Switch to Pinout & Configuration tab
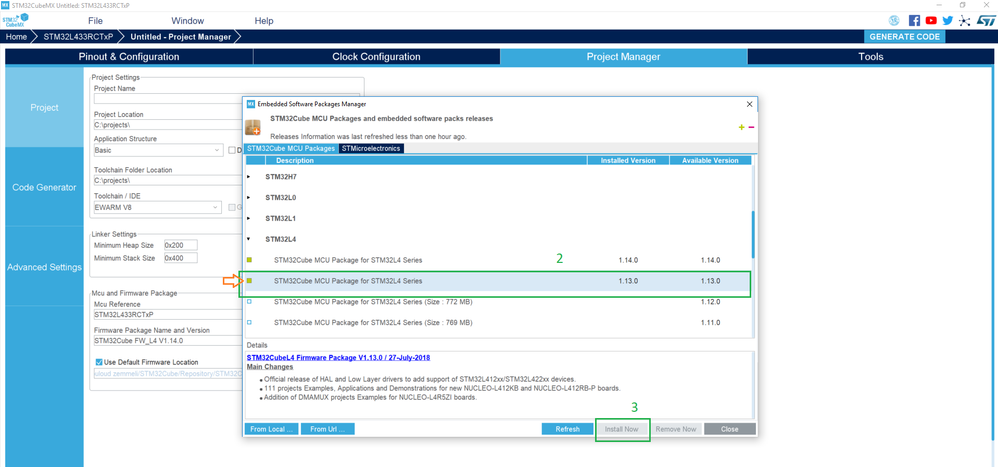The width and height of the screenshot is (998, 467). [x=129, y=57]
